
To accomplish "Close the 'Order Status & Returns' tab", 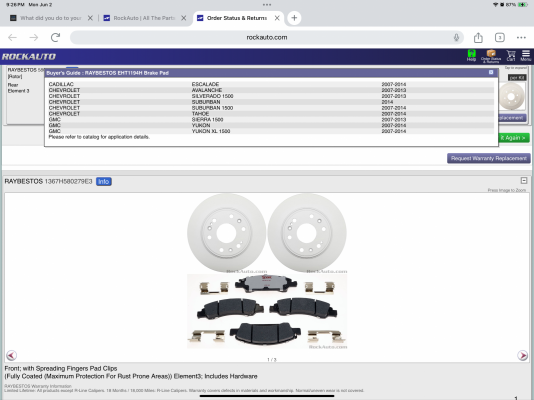I will point(277,18).
